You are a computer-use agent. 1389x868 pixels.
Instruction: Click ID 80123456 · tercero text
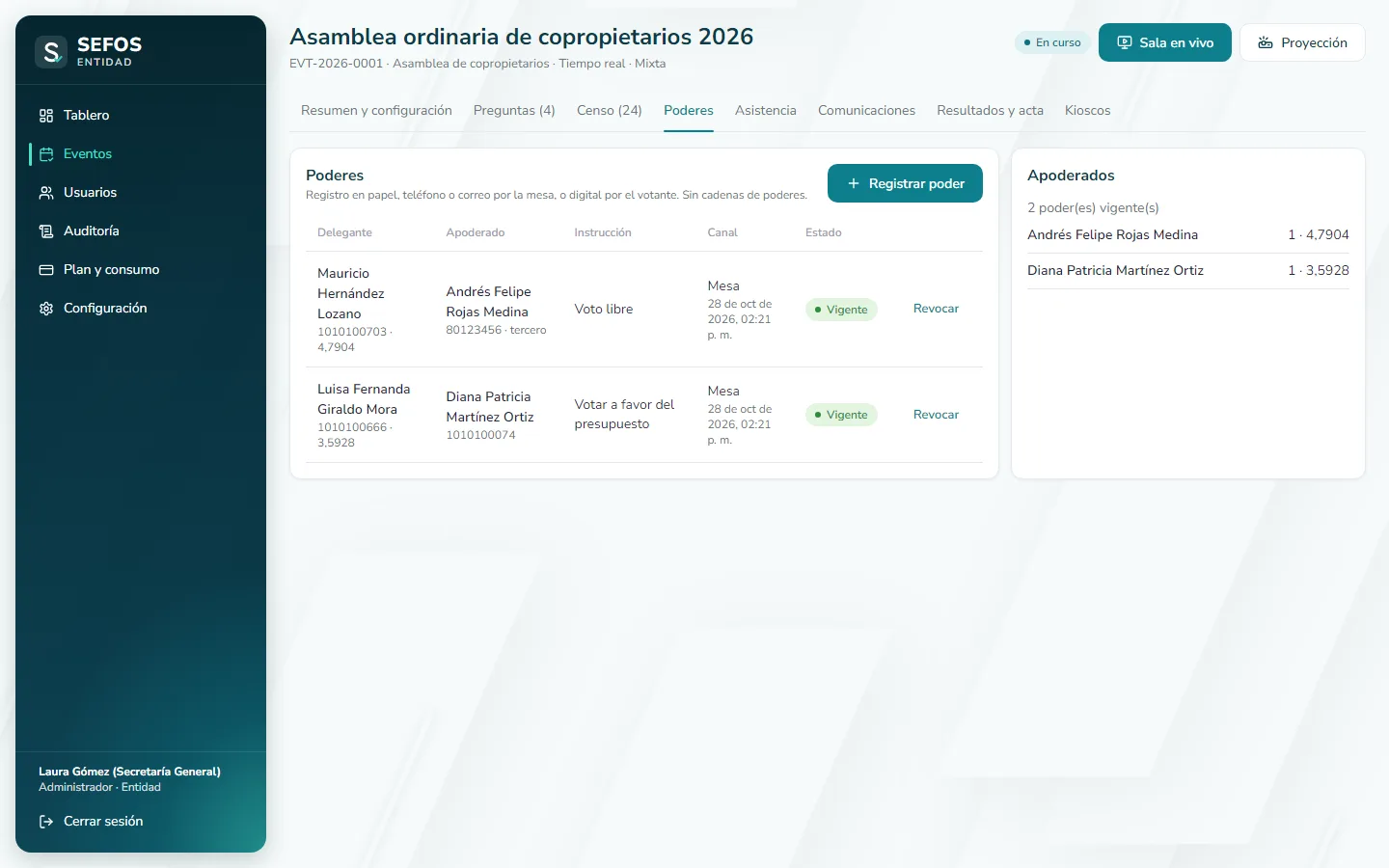(496, 330)
